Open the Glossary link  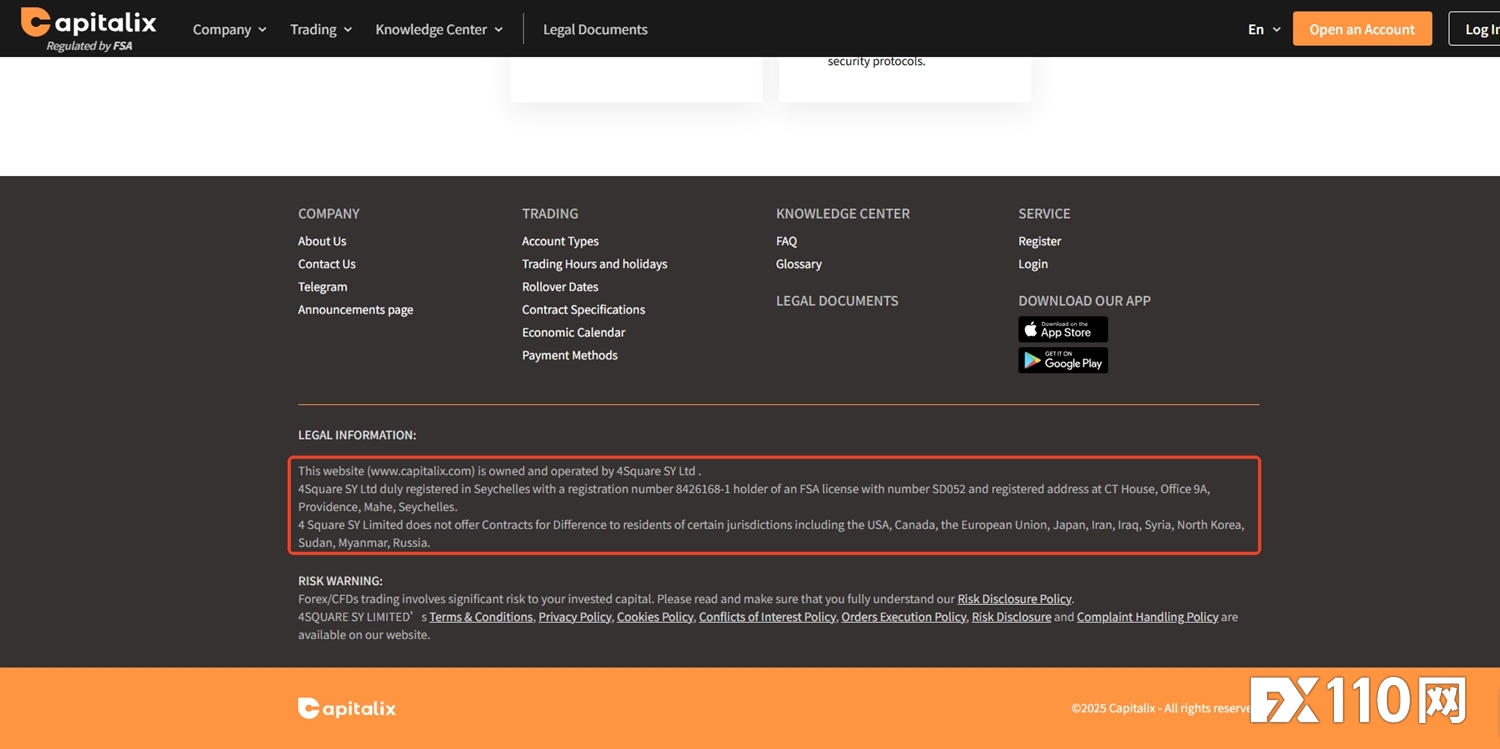(799, 264)
